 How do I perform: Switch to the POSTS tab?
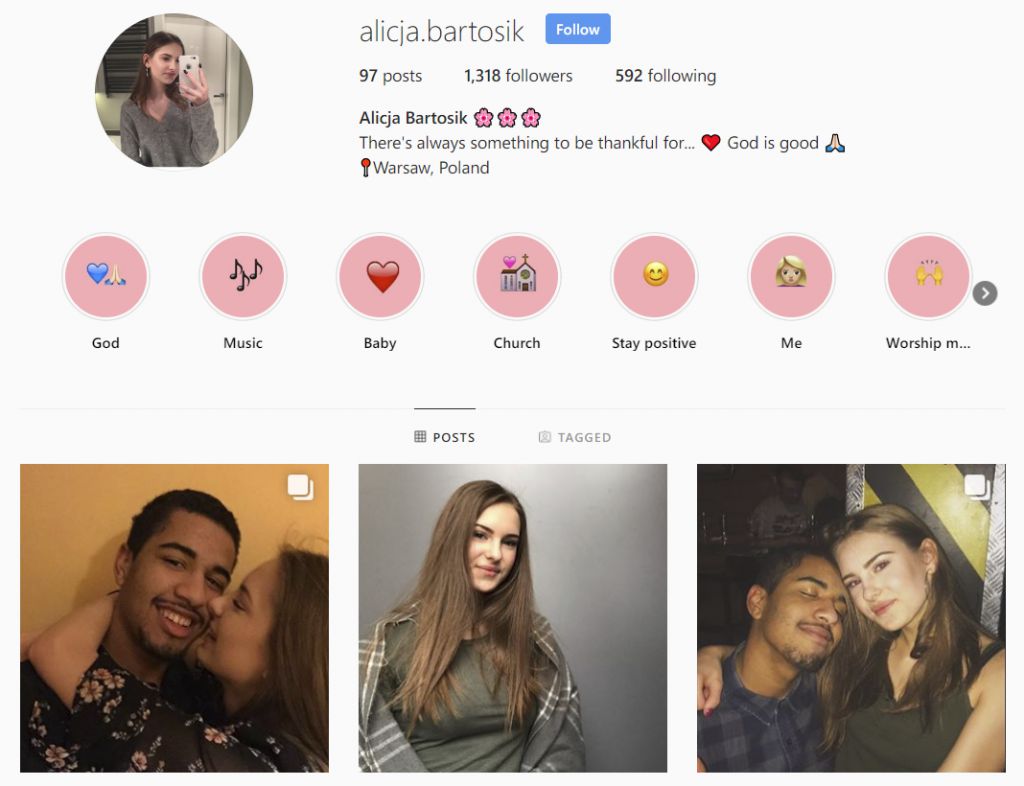coord(445,437)
